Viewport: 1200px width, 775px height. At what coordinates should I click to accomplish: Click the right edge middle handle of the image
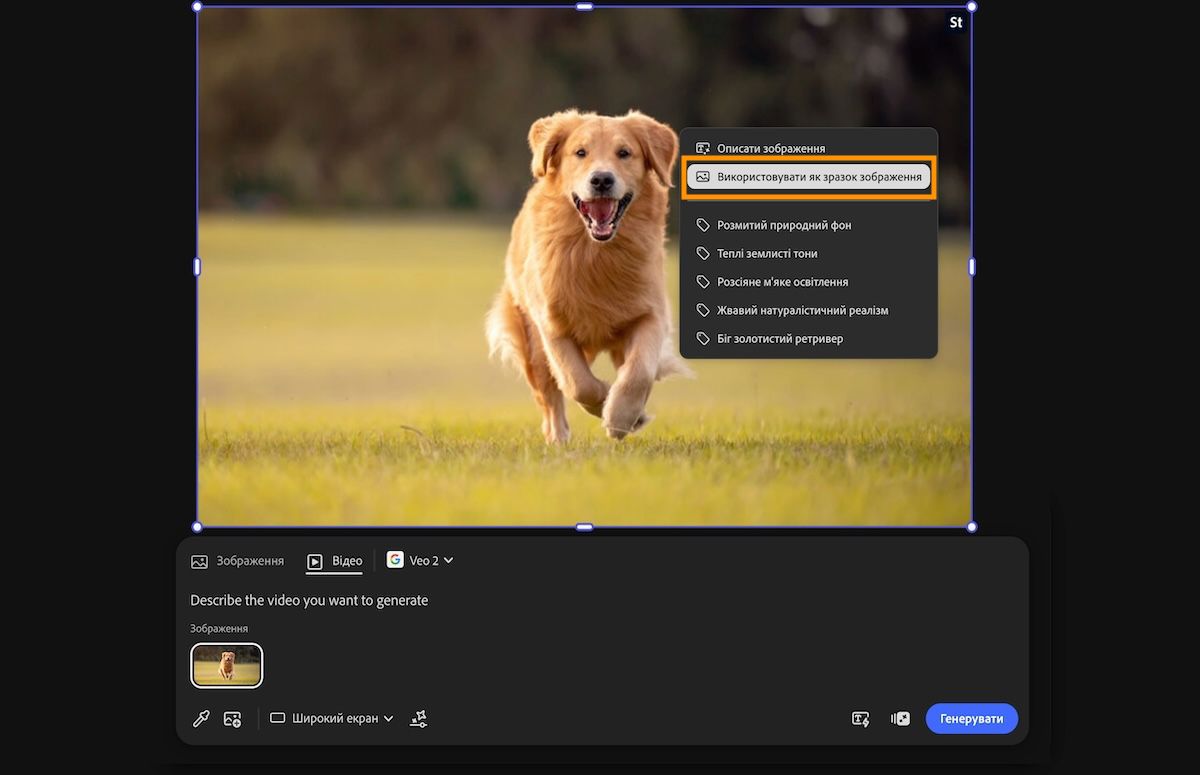(x=972, y=267)
